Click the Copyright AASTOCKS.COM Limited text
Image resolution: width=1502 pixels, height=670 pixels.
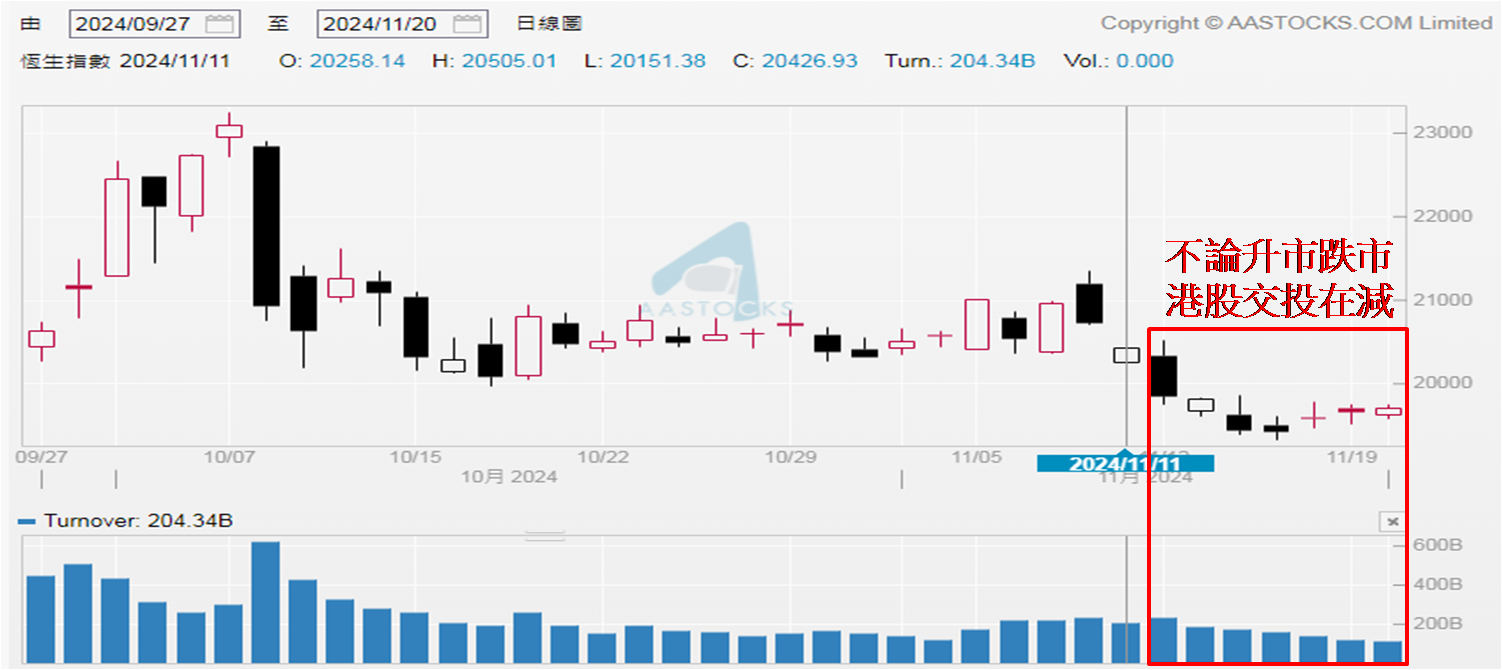(1295, 23)
